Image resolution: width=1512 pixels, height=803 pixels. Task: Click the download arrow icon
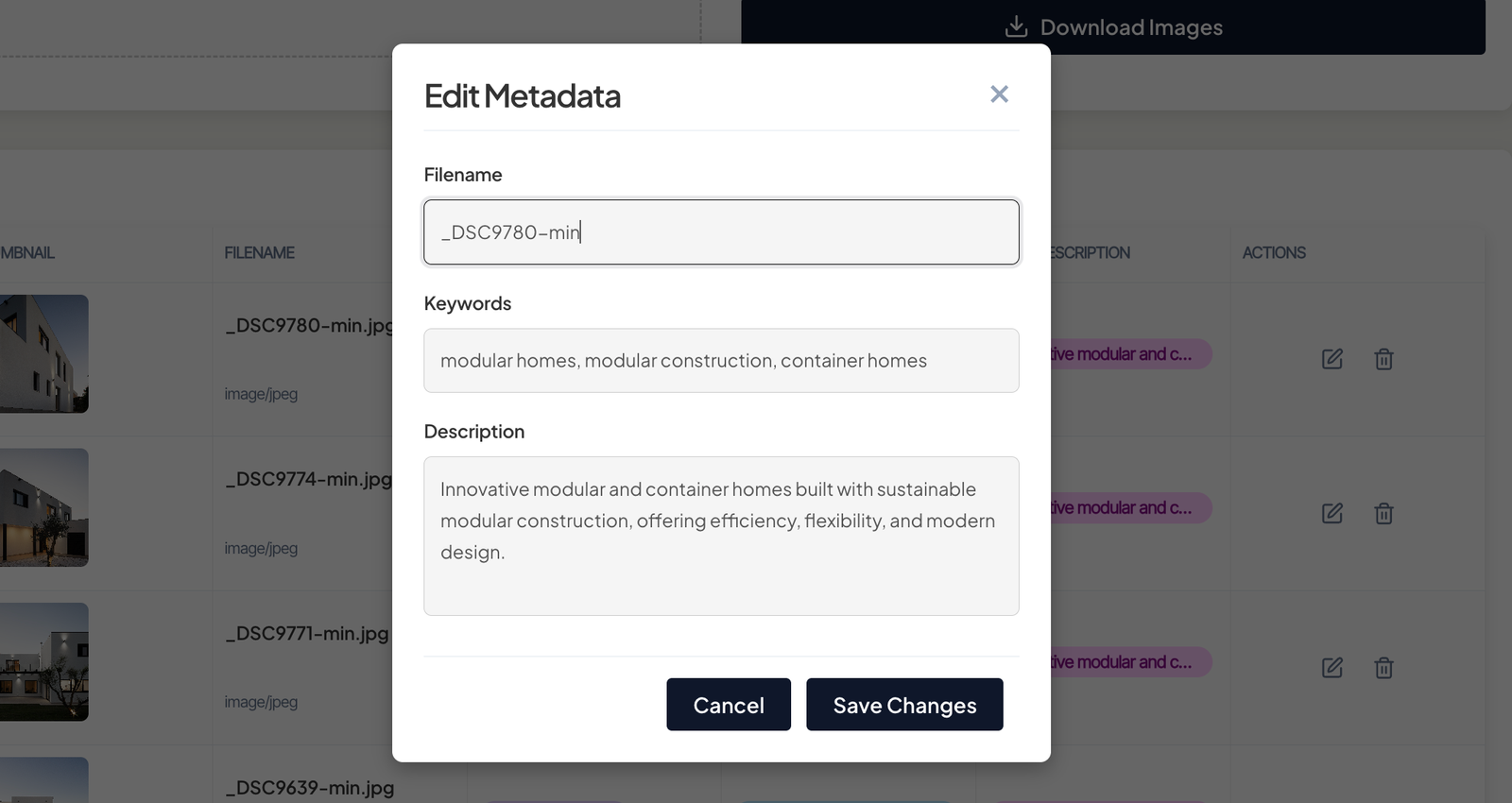coord(1016,27)
